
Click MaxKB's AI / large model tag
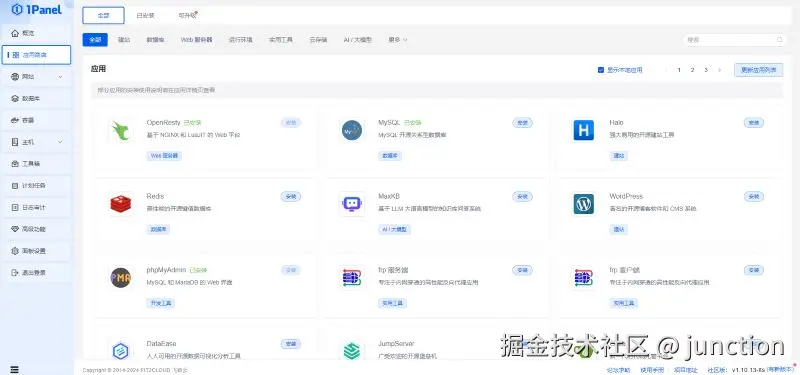coord(394,230)
